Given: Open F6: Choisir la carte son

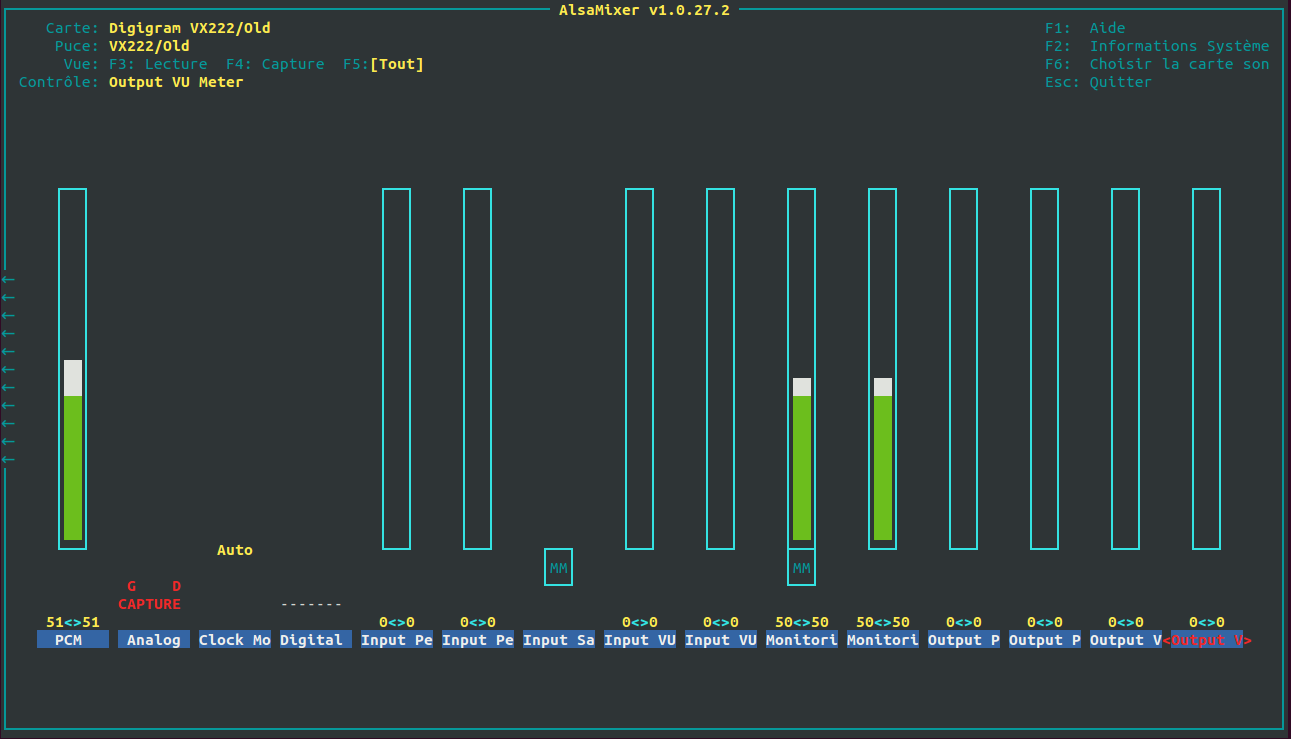Looking at the screenshot, I should [1157, 64].
